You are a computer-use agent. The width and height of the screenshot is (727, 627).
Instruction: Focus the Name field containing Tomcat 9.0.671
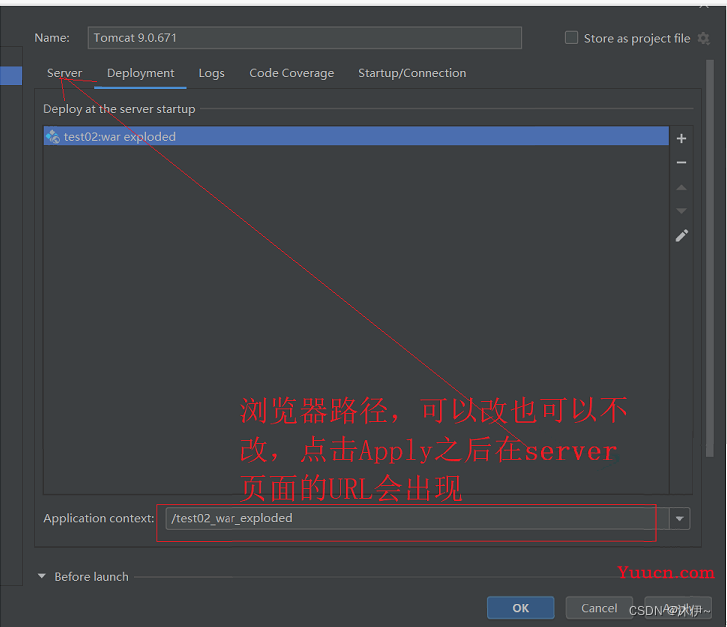[x=305, y=38]
